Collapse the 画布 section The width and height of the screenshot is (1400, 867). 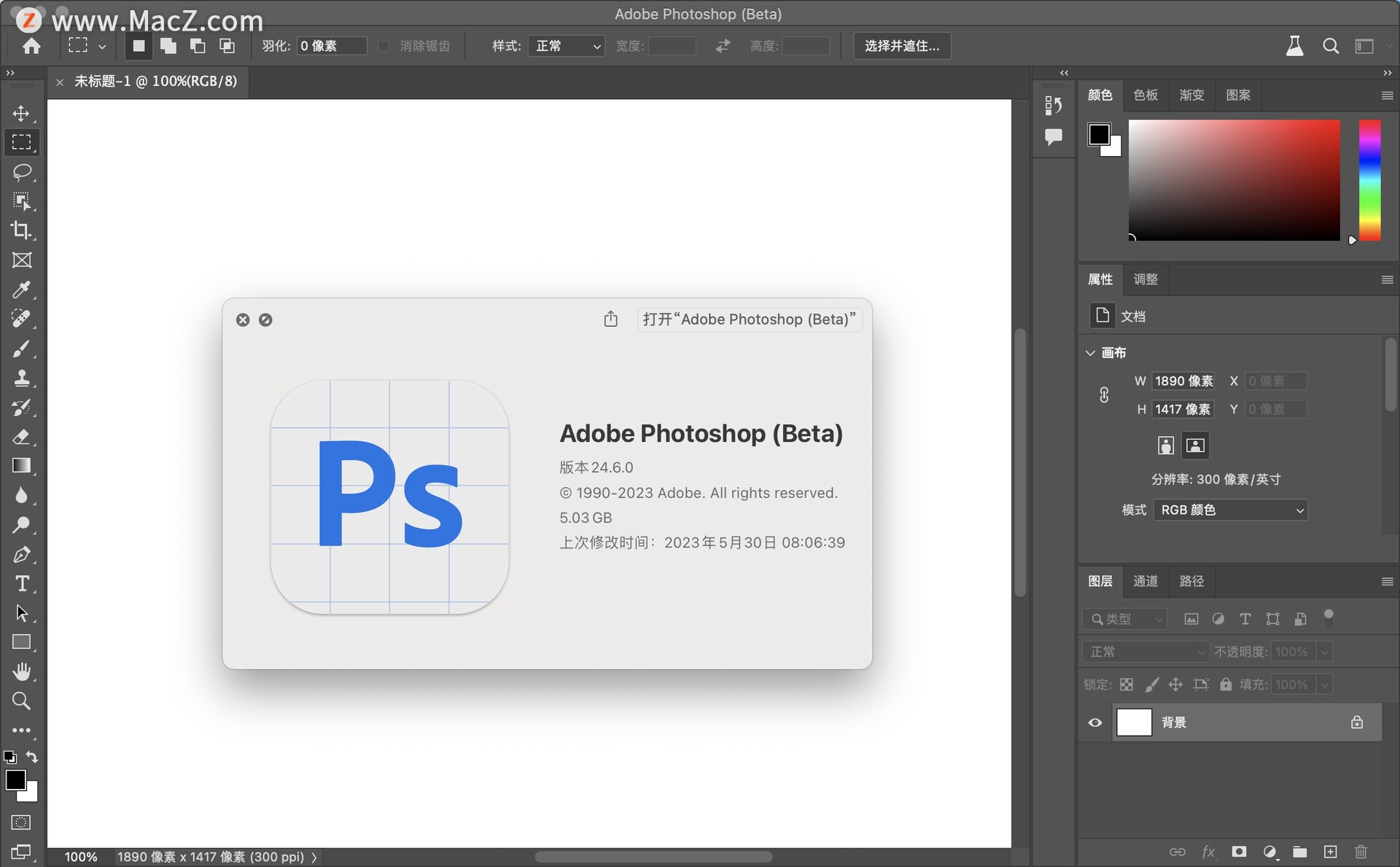[1091, 353]
